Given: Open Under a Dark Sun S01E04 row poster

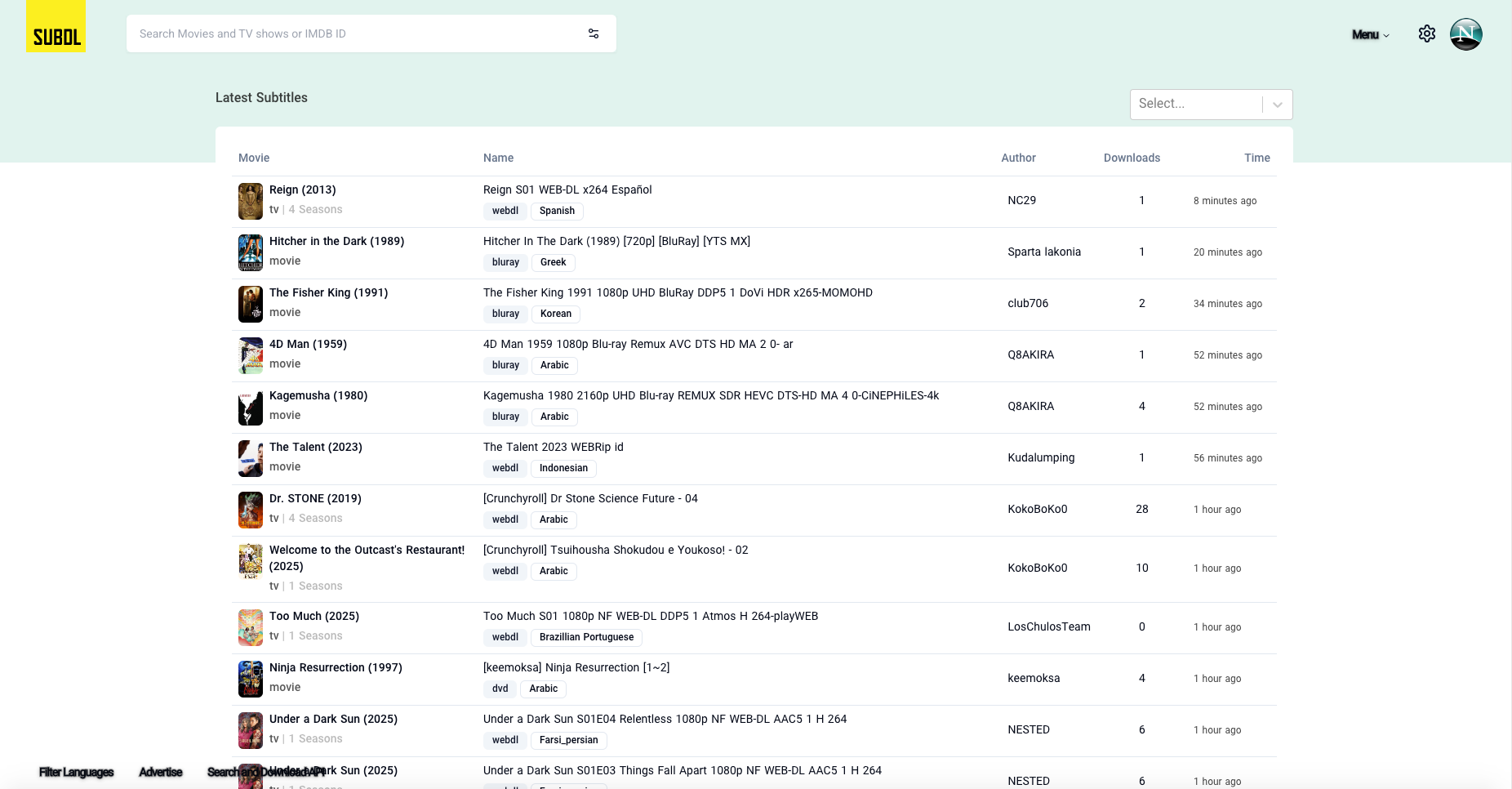Looking at the screenshot, I should [x=250, y=730].
